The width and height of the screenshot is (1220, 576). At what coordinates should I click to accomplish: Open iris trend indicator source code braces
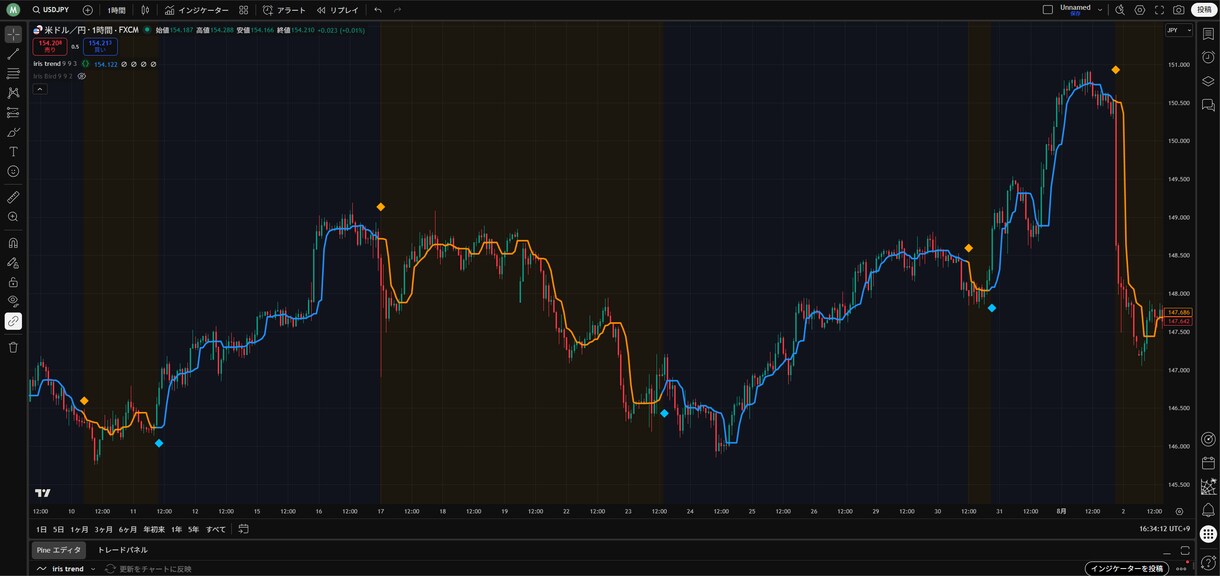[86, 64]
